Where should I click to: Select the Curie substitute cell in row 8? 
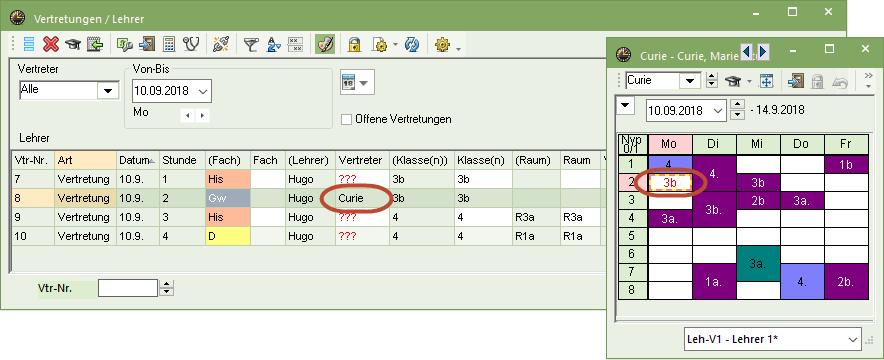pyautogui.click(x=362, y=198)
